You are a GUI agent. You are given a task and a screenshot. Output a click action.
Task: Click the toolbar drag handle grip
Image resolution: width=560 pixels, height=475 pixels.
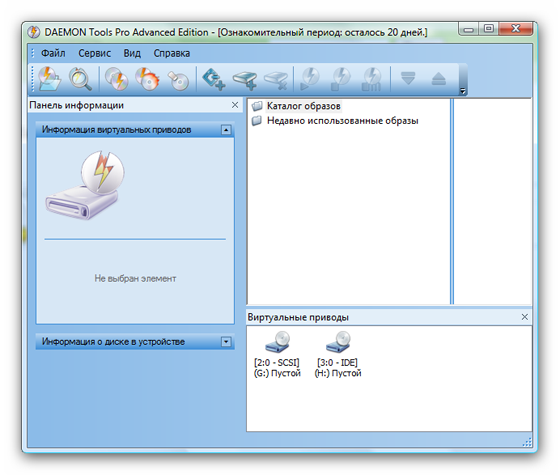(x=33, y=79)
